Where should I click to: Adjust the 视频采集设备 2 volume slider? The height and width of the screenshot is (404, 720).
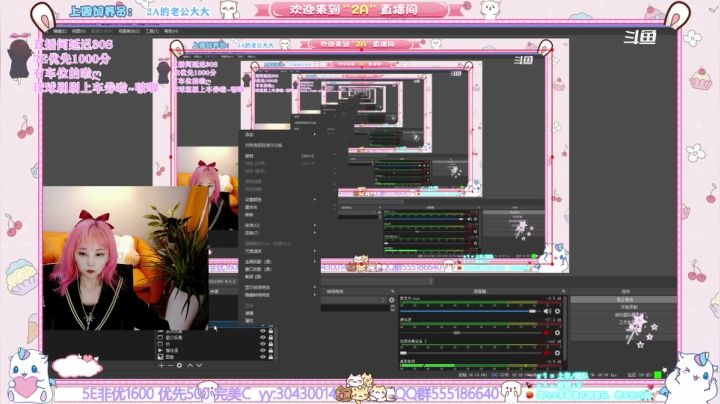point(470,353)
